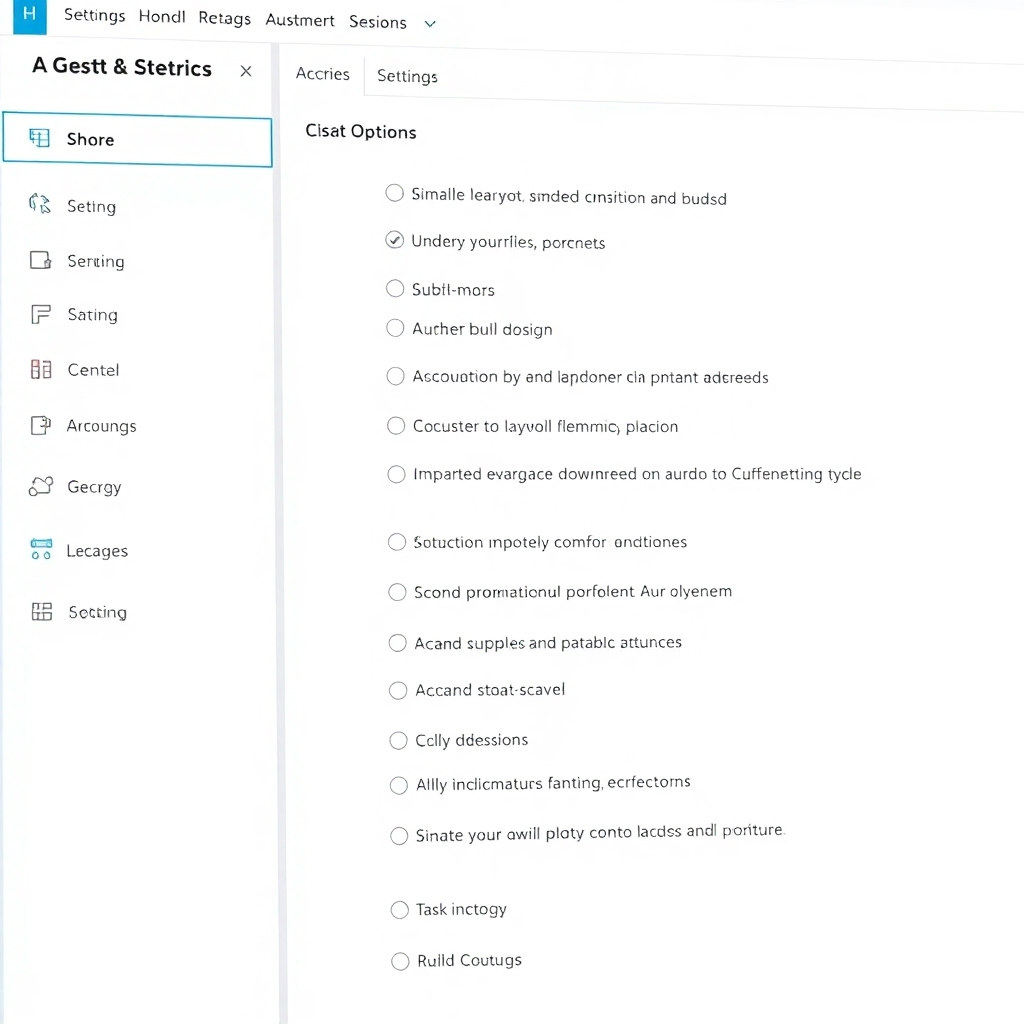Select the Task inctogy radio button
Viewport: 1024px width, 1024px height.
[x=399, y=909]
